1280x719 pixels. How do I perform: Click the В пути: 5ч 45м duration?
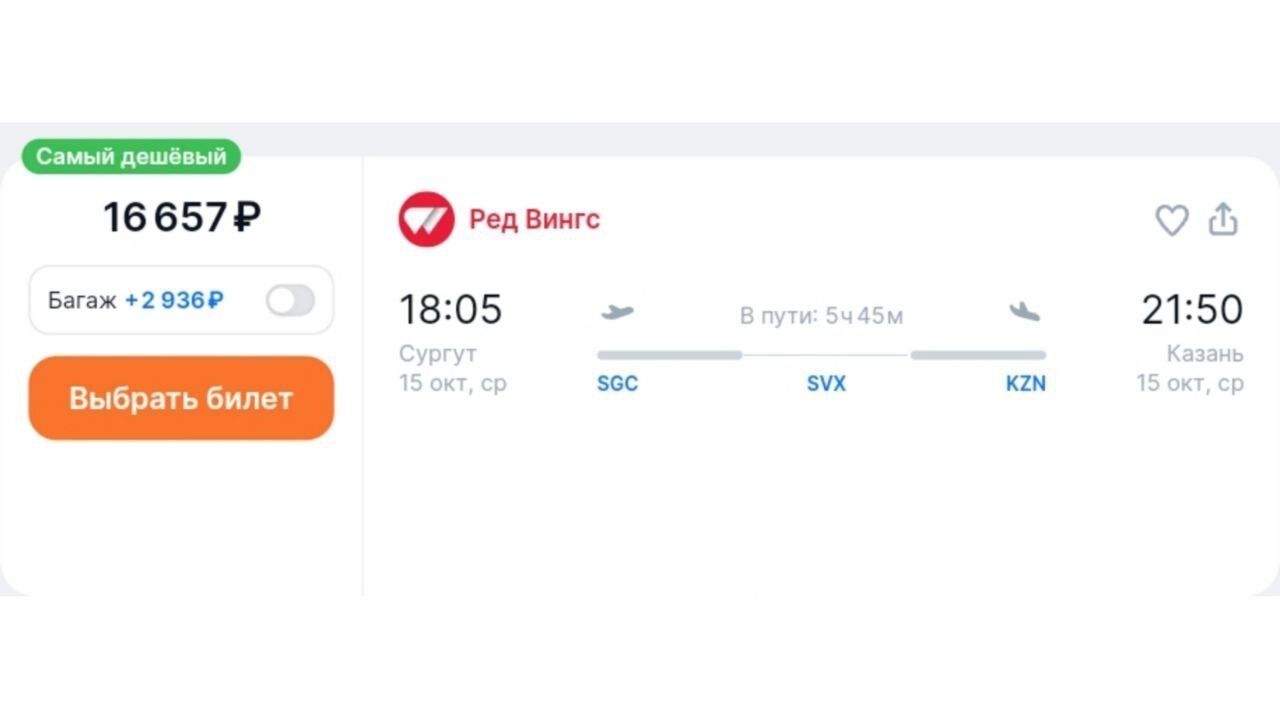pos(821,316)
